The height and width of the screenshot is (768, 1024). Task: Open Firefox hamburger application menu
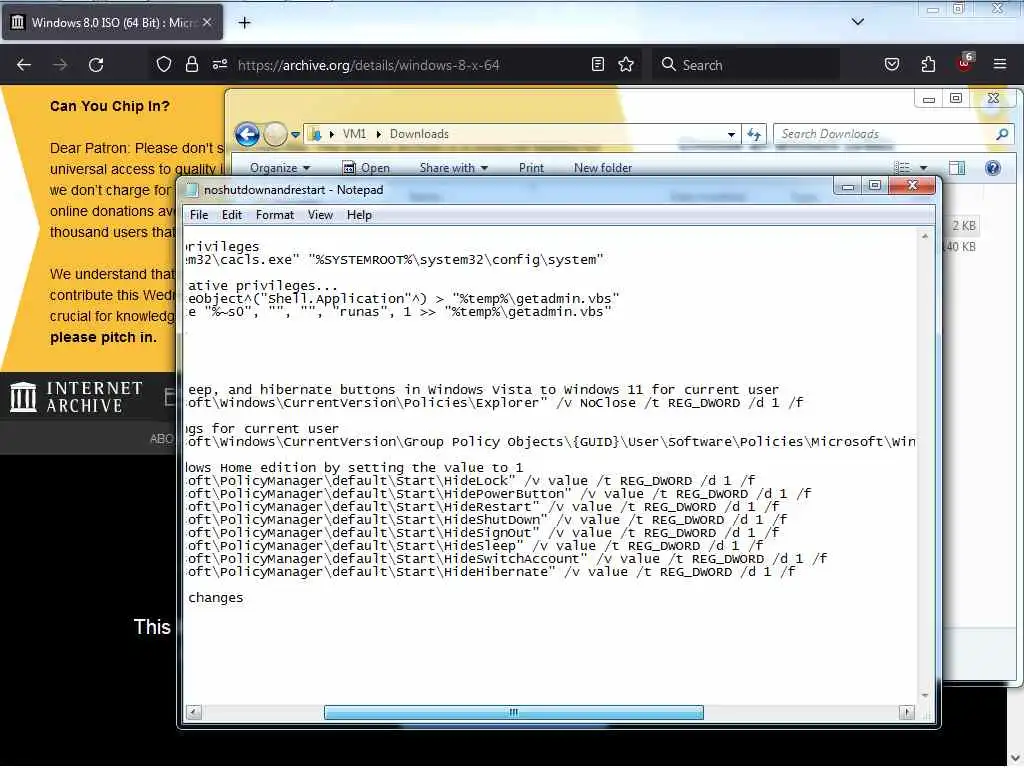pos(1000,64)
